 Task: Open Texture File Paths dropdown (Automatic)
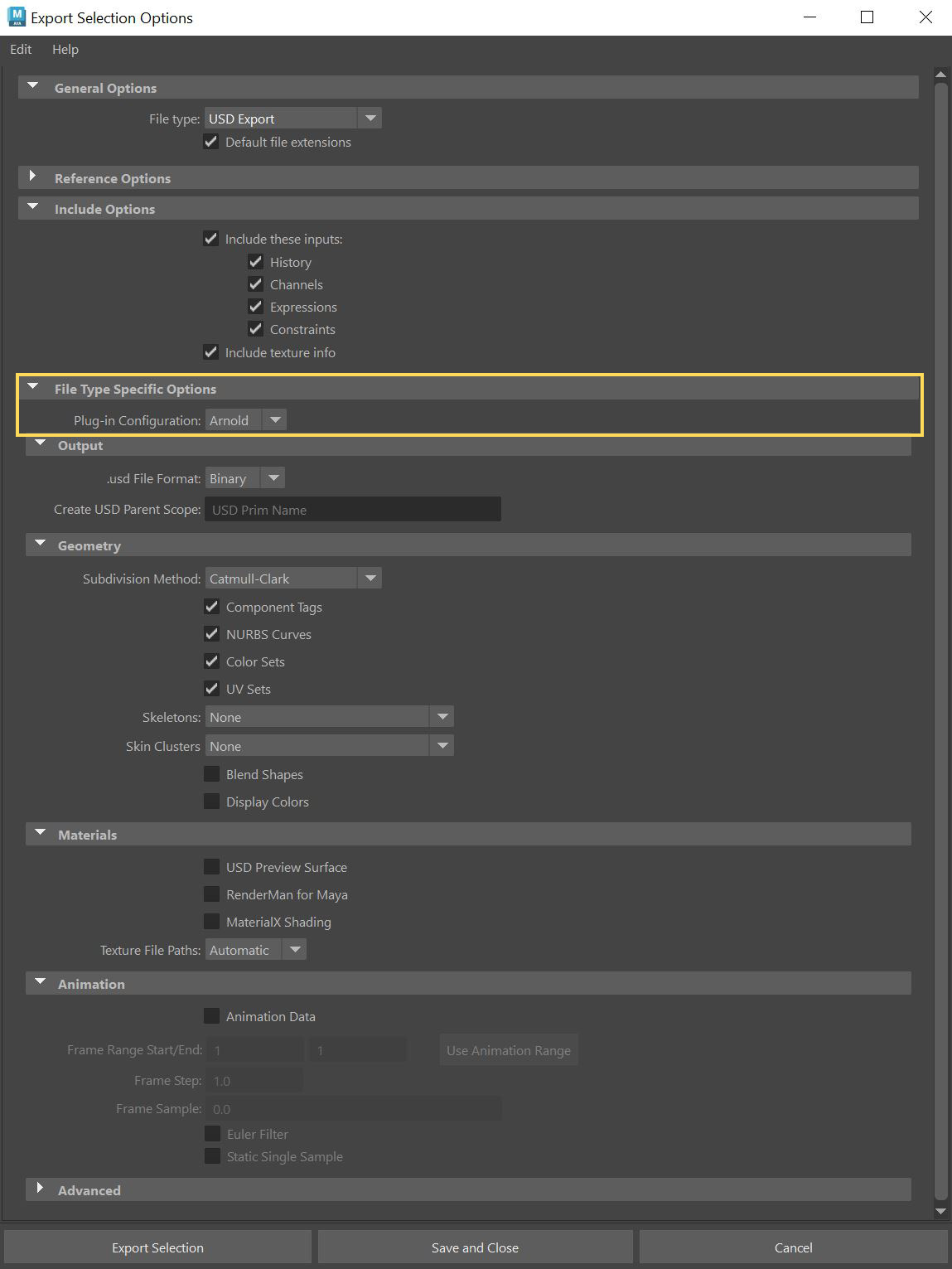point(256,950)
